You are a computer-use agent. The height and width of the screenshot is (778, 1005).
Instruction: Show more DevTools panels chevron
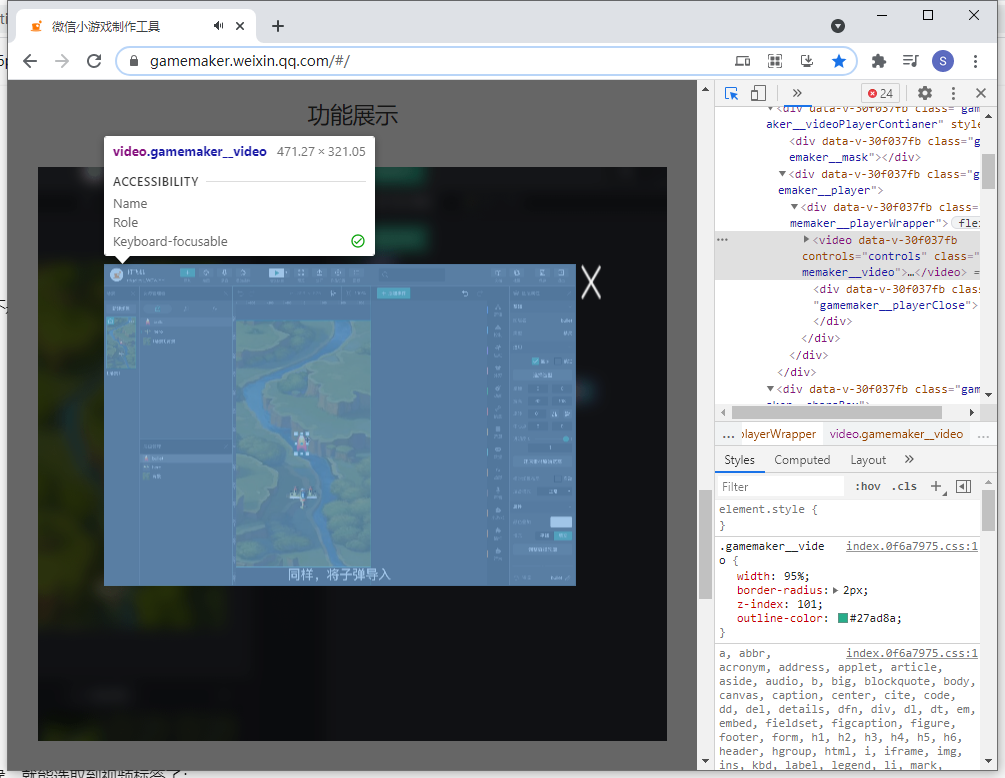coord(797,94)
